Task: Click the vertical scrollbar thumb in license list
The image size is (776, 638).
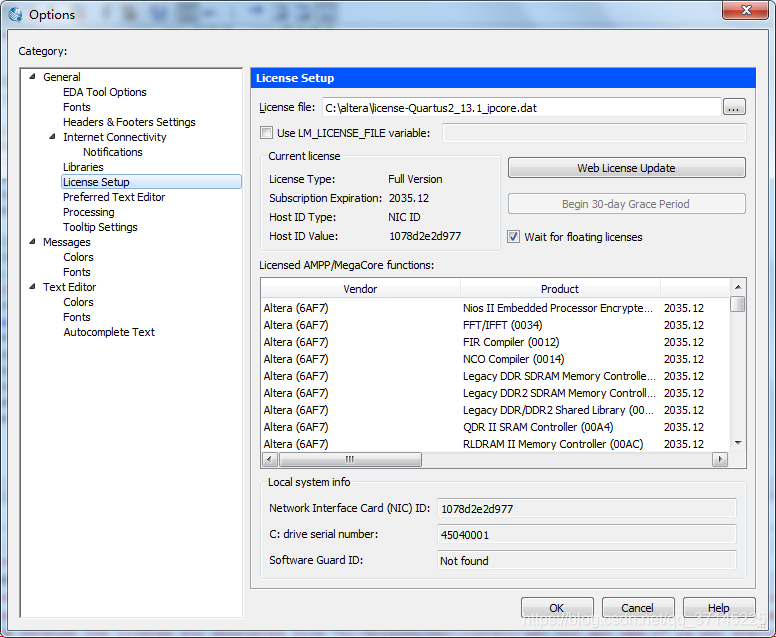Action: [x=737, y=304]
